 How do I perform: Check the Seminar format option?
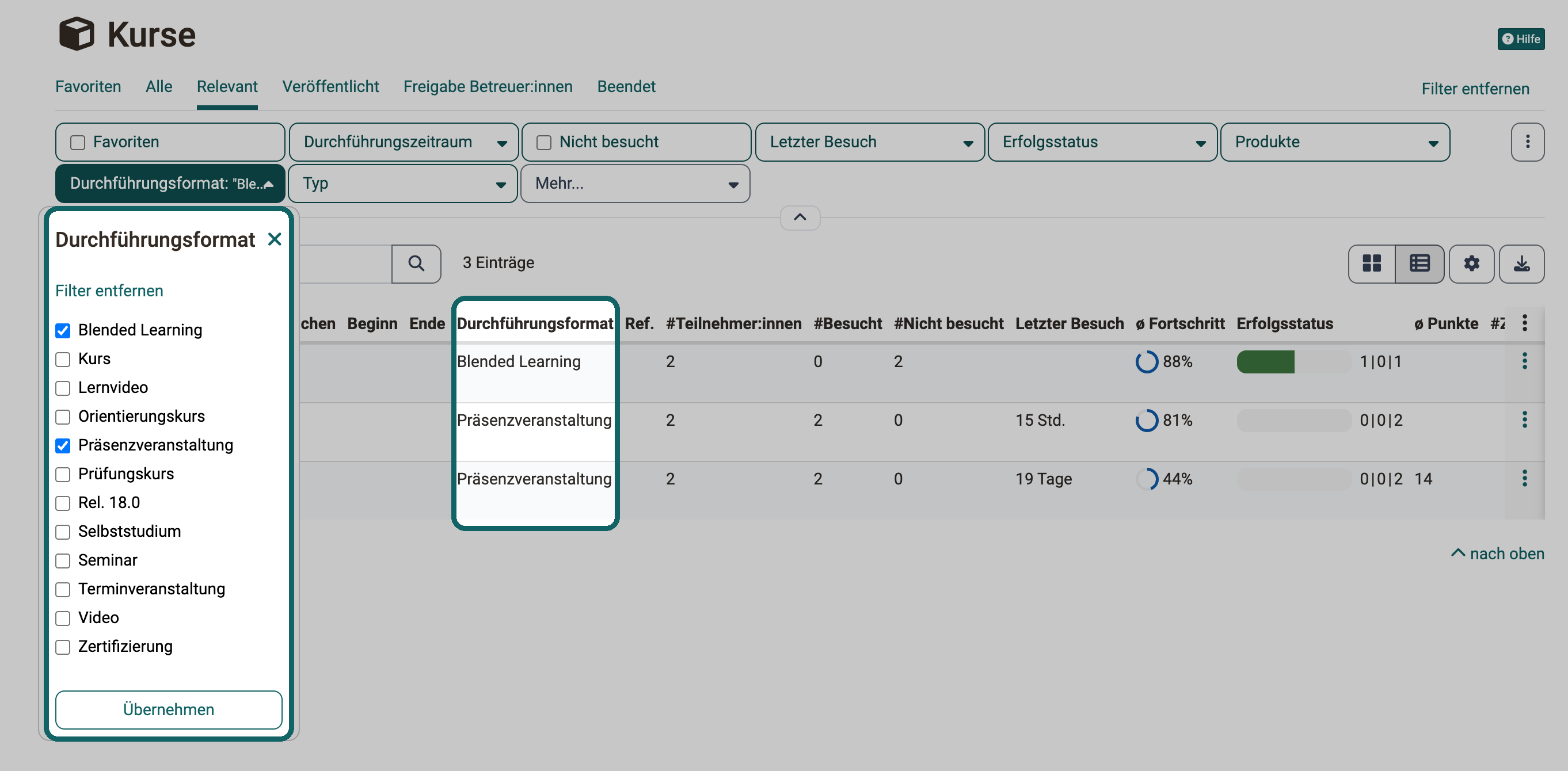(x=63, y=560)
